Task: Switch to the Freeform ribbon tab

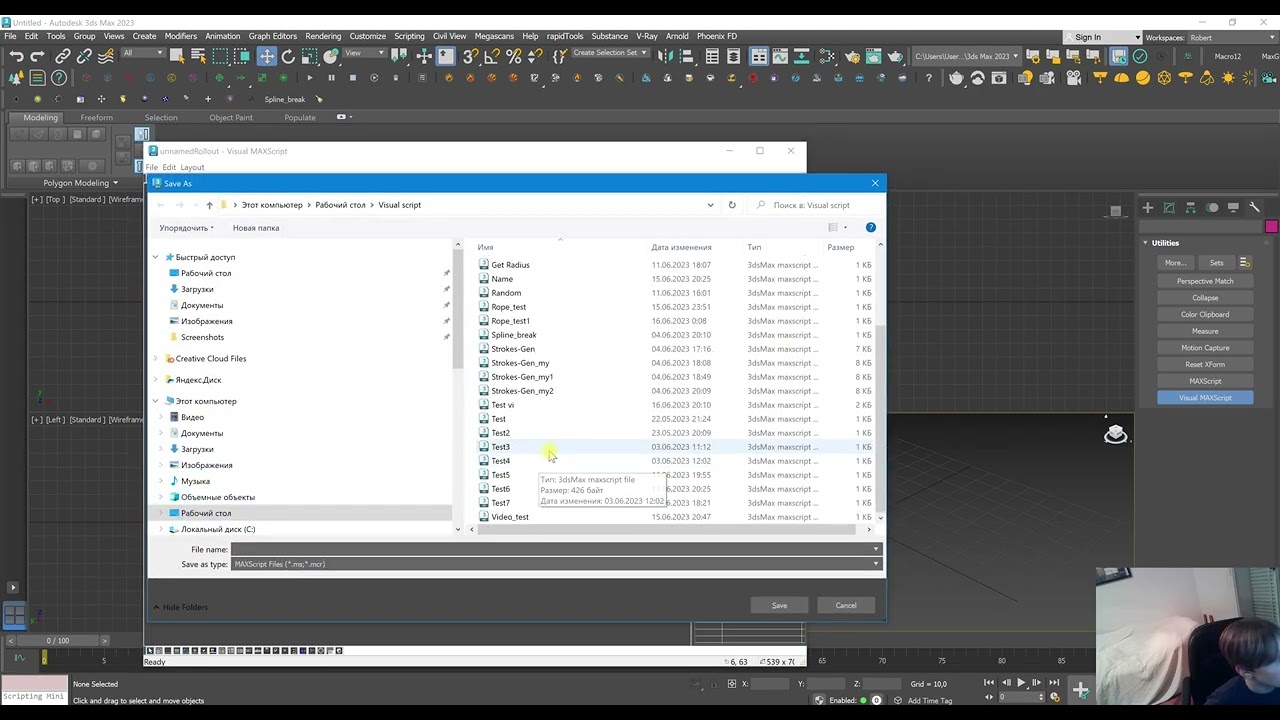Action: 97,117
